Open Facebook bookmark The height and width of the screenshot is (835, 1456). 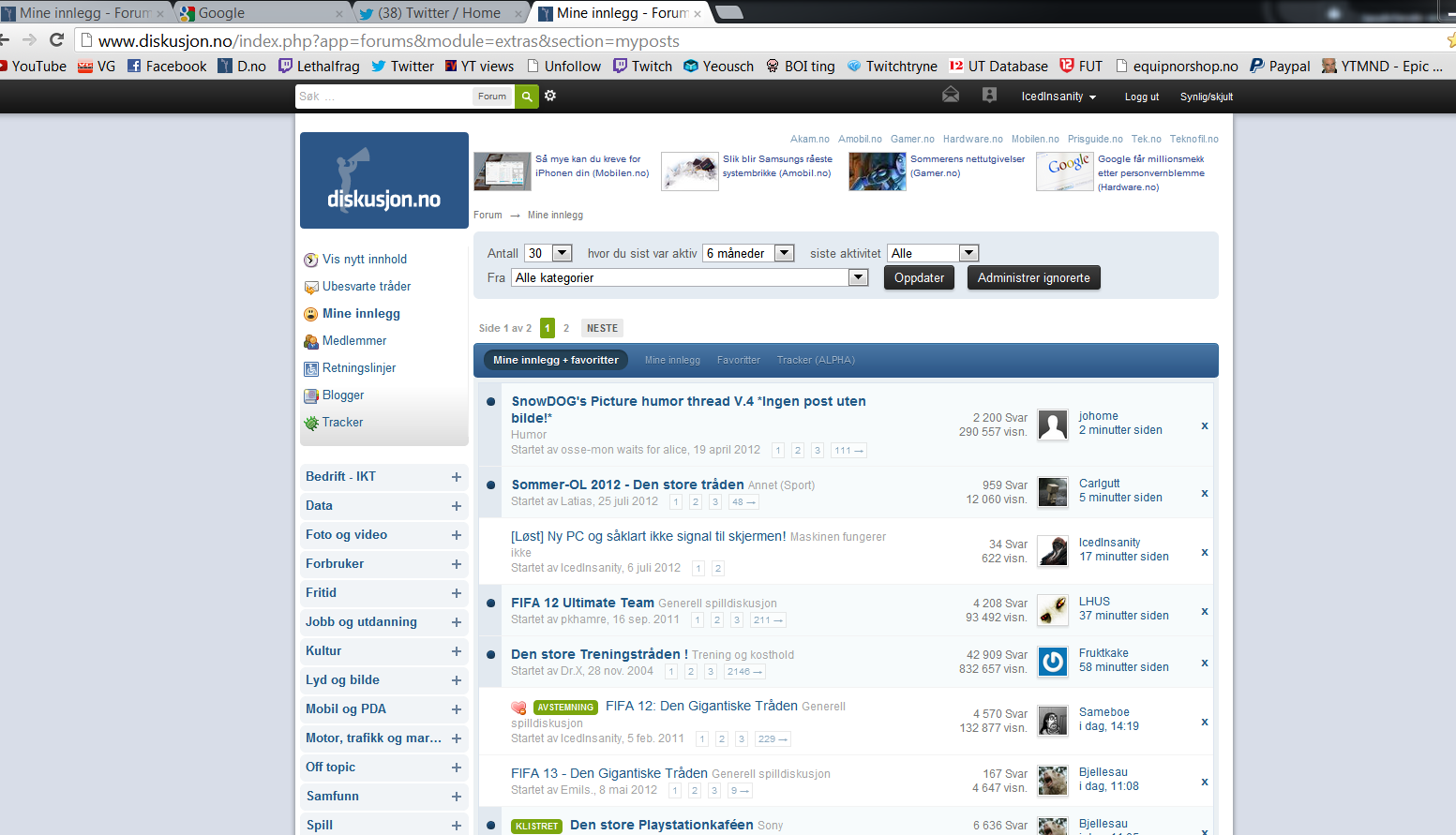167,66
